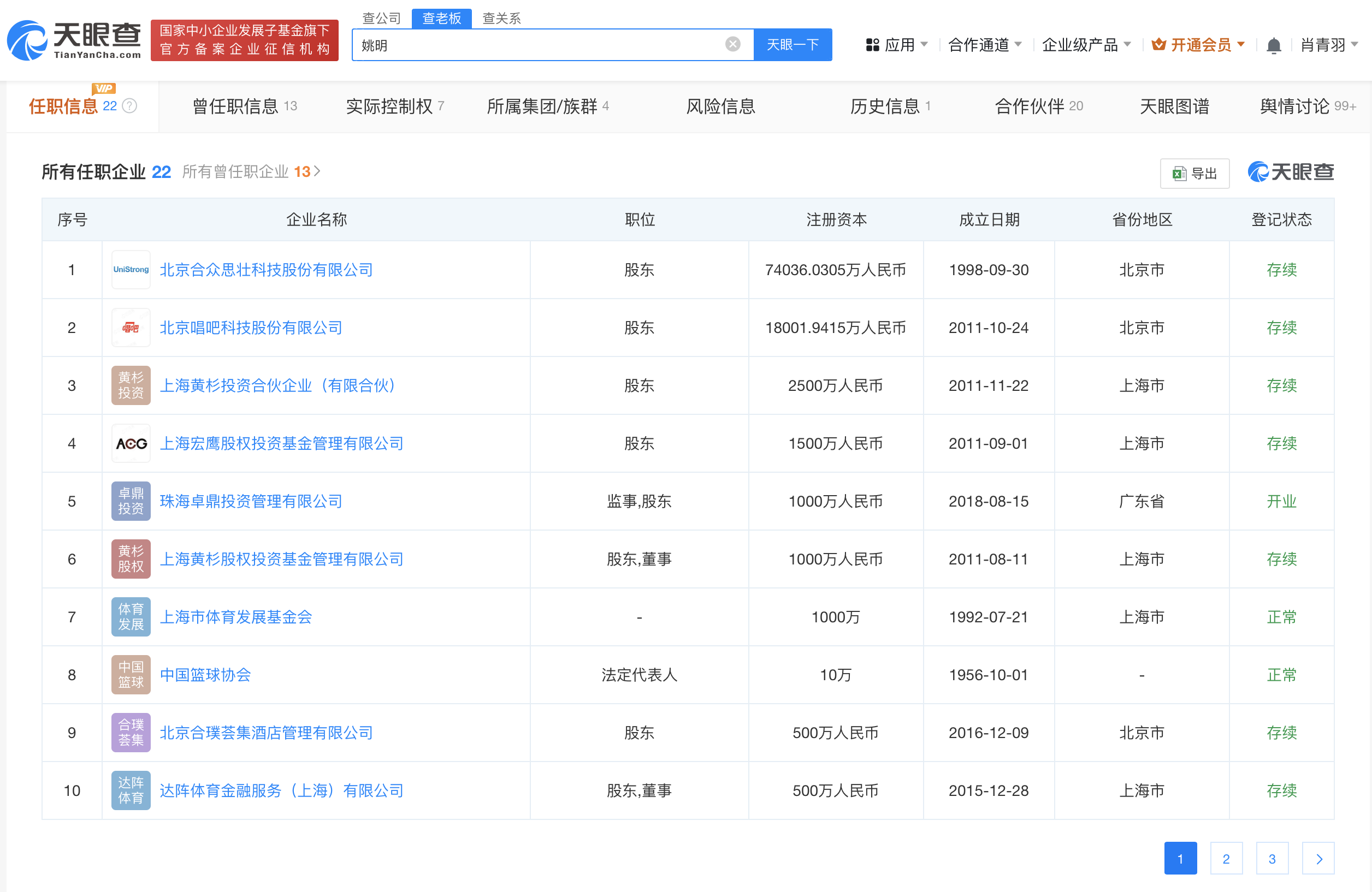The height and width of the screenshot is (892, 1372).
Task: Click the 达阵体育 company icon
Action: click(131, 790)
